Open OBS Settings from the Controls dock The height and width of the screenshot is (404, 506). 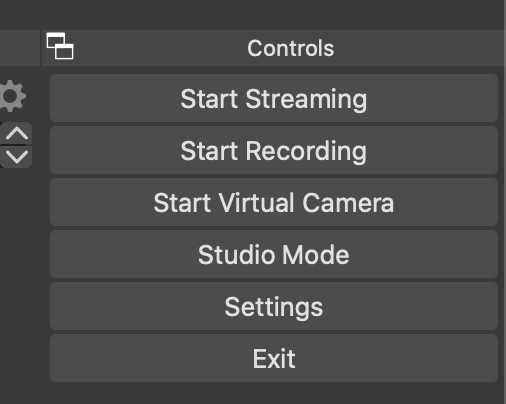point(274,306)
